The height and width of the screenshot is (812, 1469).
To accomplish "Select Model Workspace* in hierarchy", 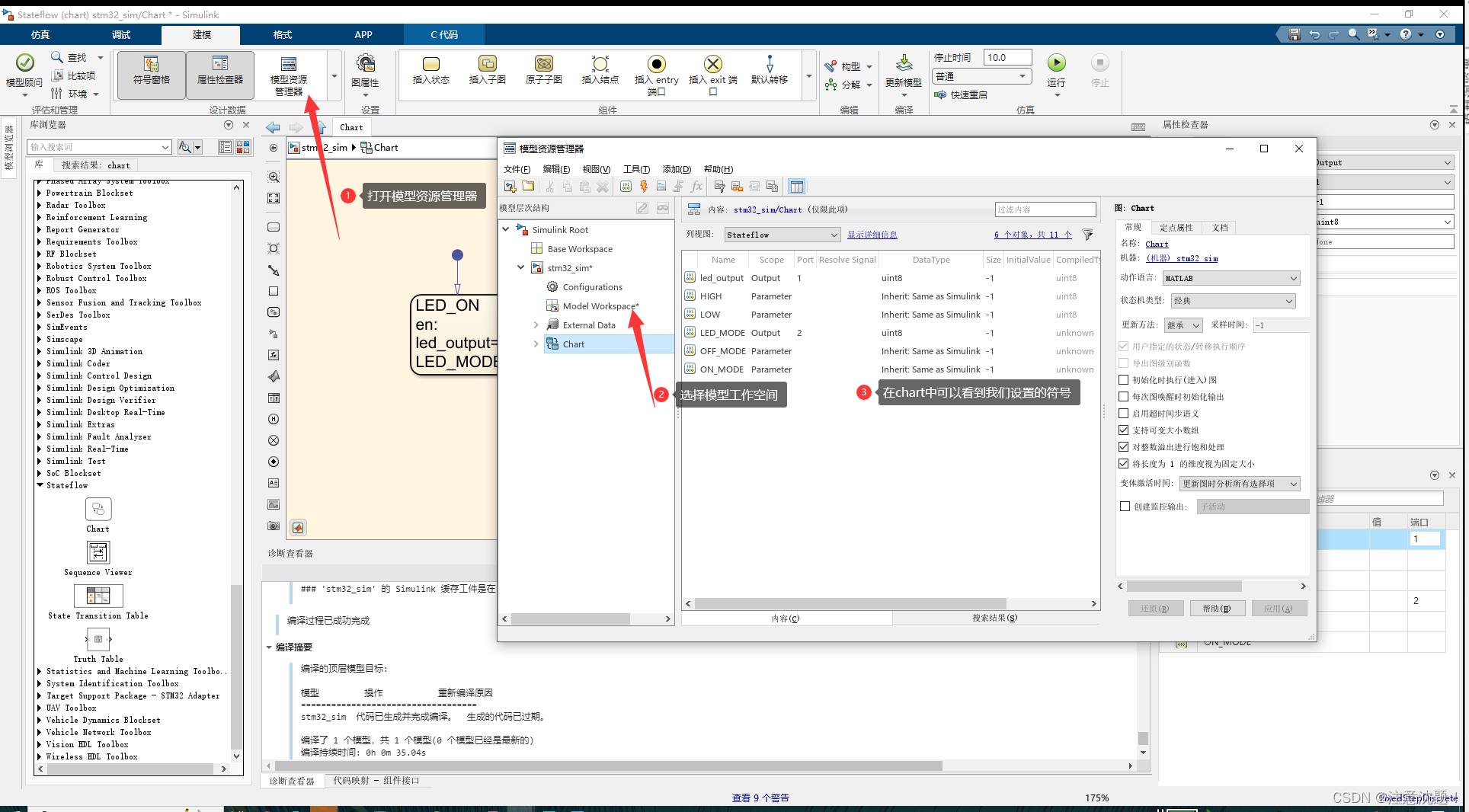I will coord(600,306).
